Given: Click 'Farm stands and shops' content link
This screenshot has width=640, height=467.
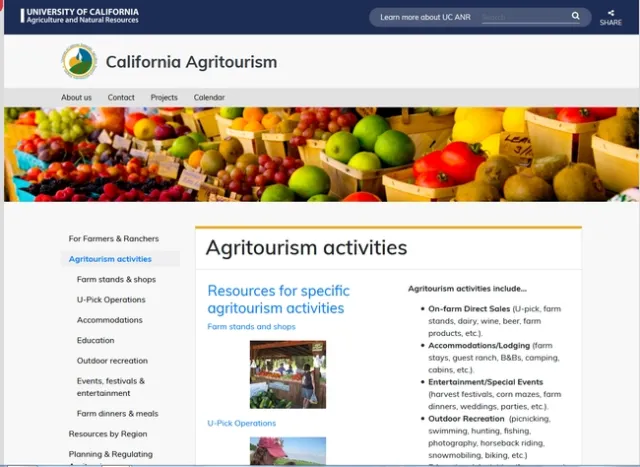Looking at the screenshot, I should pos(251,327).
